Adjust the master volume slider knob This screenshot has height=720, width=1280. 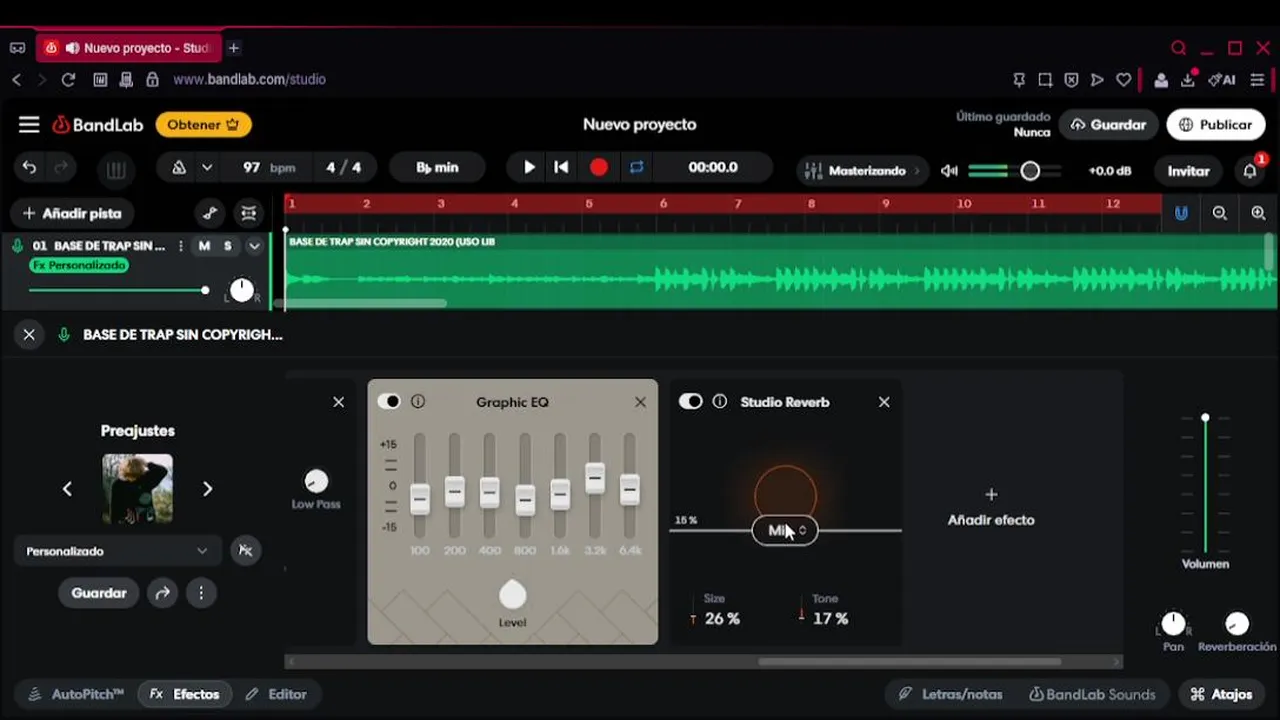(1030, 171)
